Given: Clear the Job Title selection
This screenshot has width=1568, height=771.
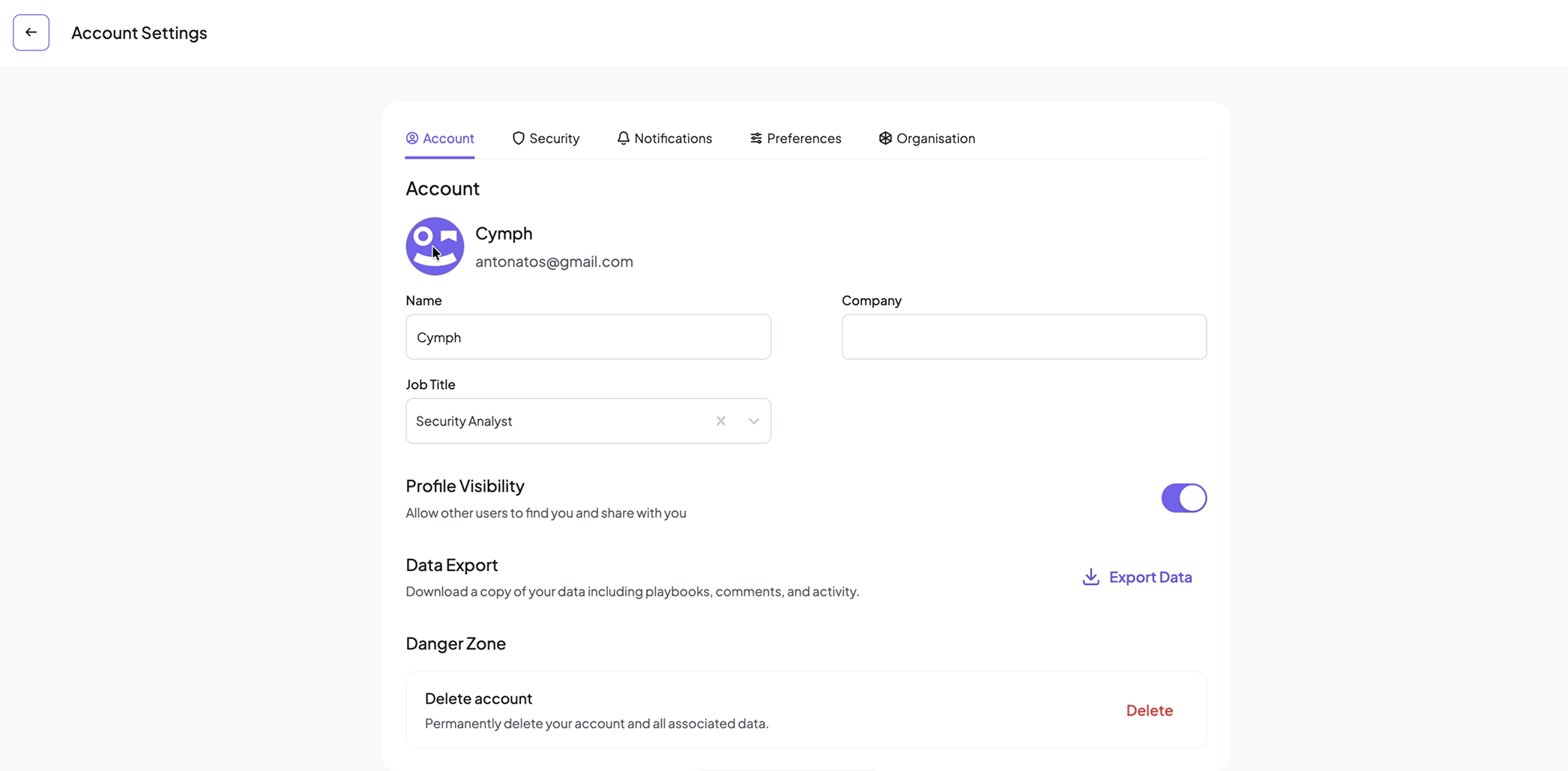Looking at the screenshot, I should (721, 421).
